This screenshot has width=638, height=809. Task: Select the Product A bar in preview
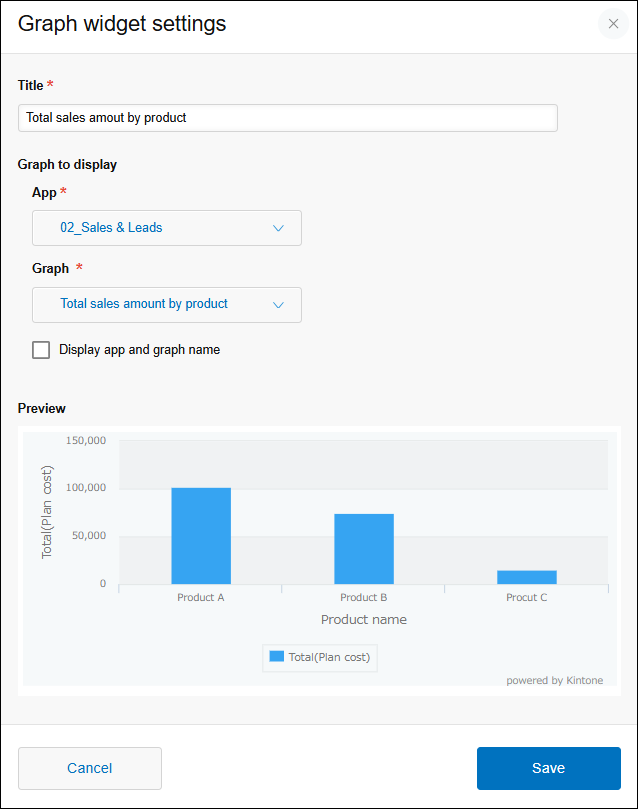[201, 535]
